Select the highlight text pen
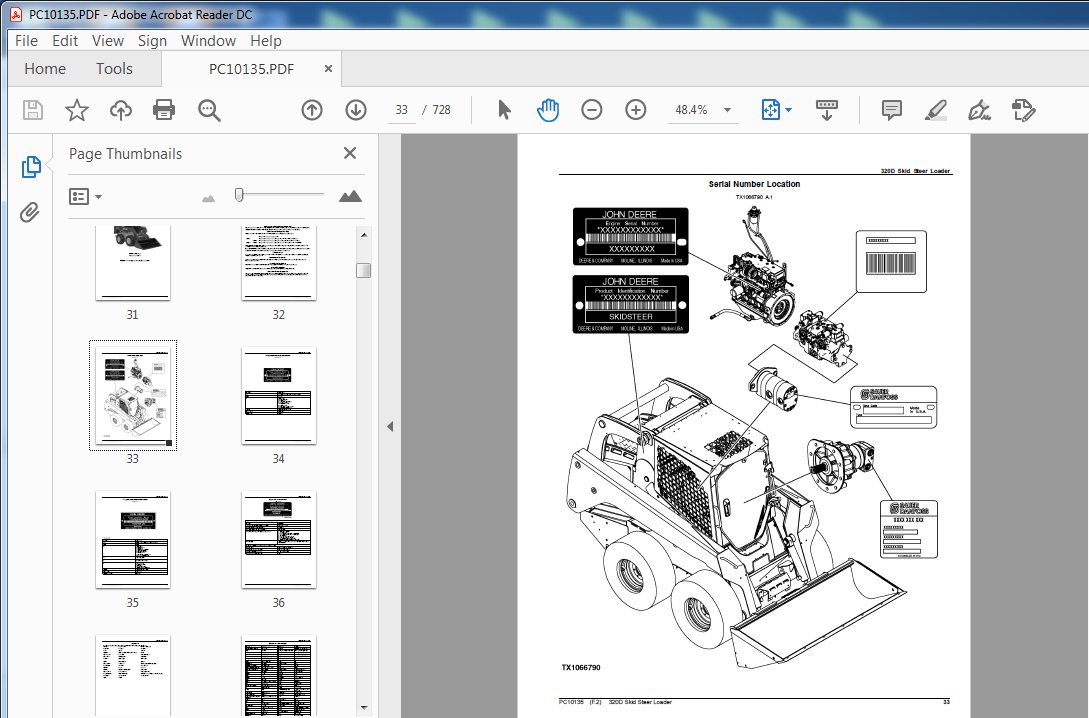 pos(936,110)
